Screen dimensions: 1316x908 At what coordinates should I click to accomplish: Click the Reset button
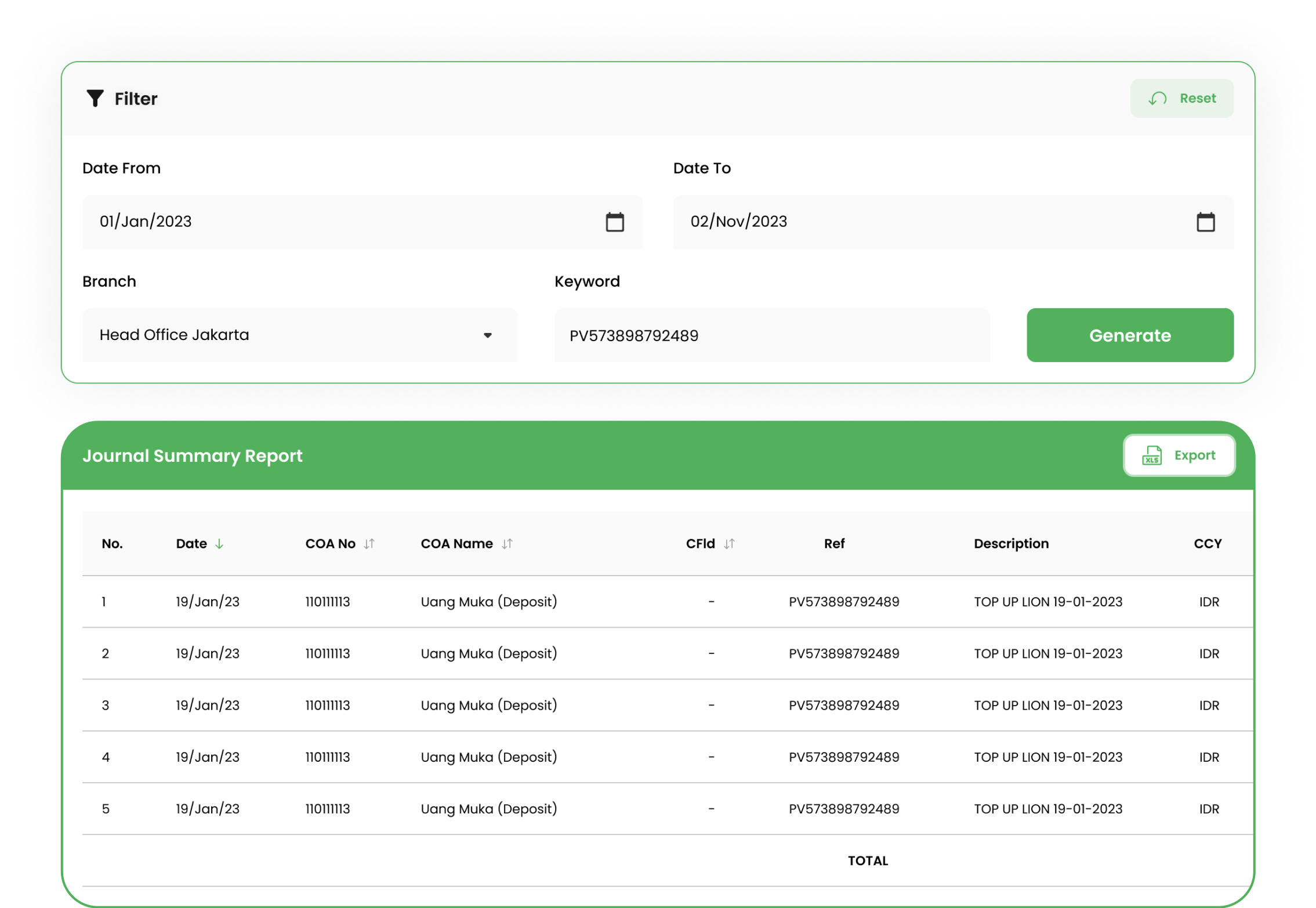[1181, 99]
